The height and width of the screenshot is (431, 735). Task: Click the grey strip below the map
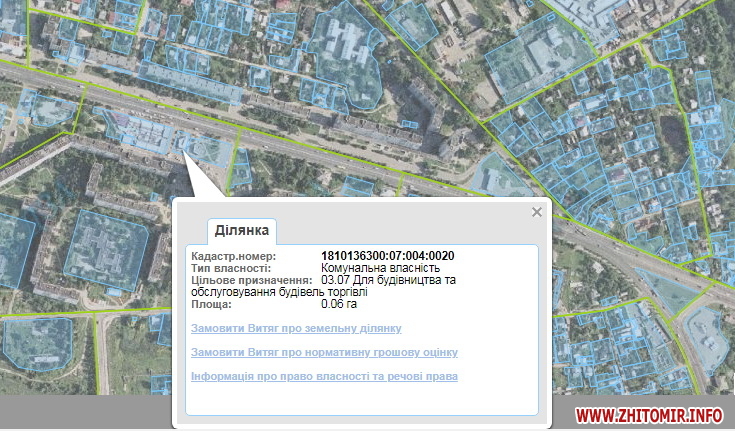(80, 412)
